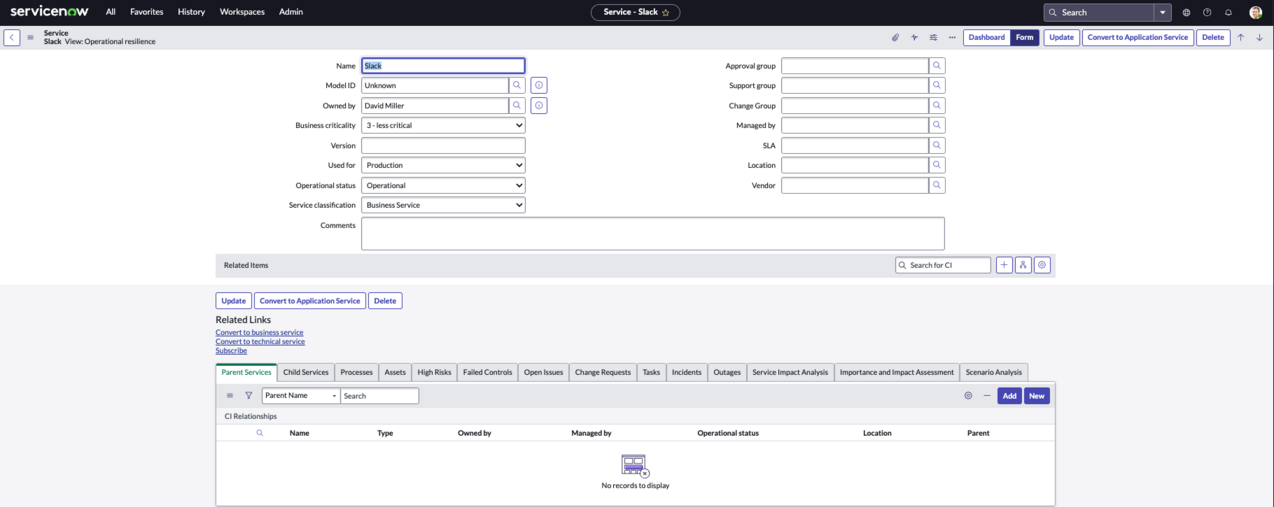The image size is (1274, 507).
Task: Click Convert to business service link
Action: click(x=259, y=333)
